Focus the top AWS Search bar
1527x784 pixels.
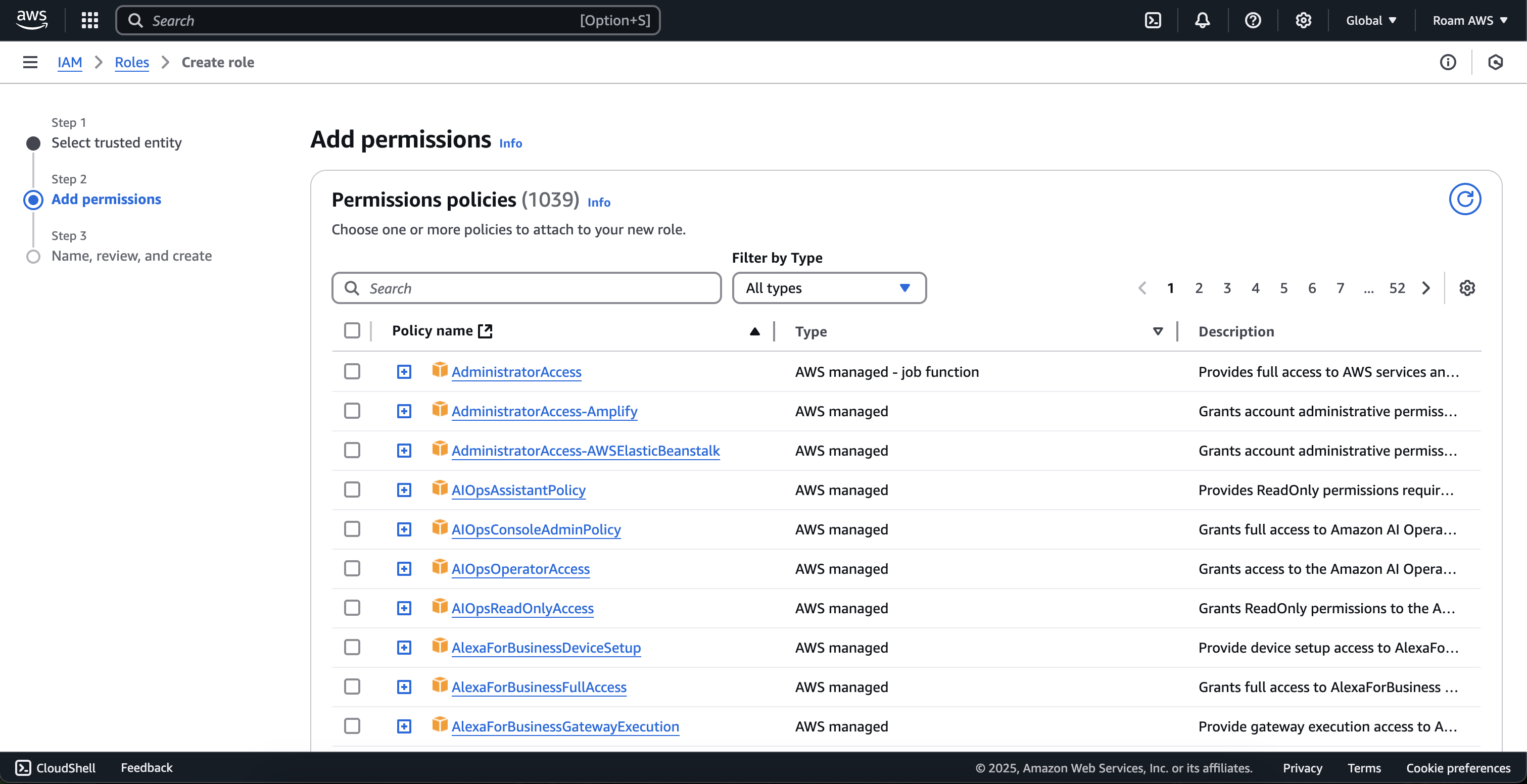388,20
